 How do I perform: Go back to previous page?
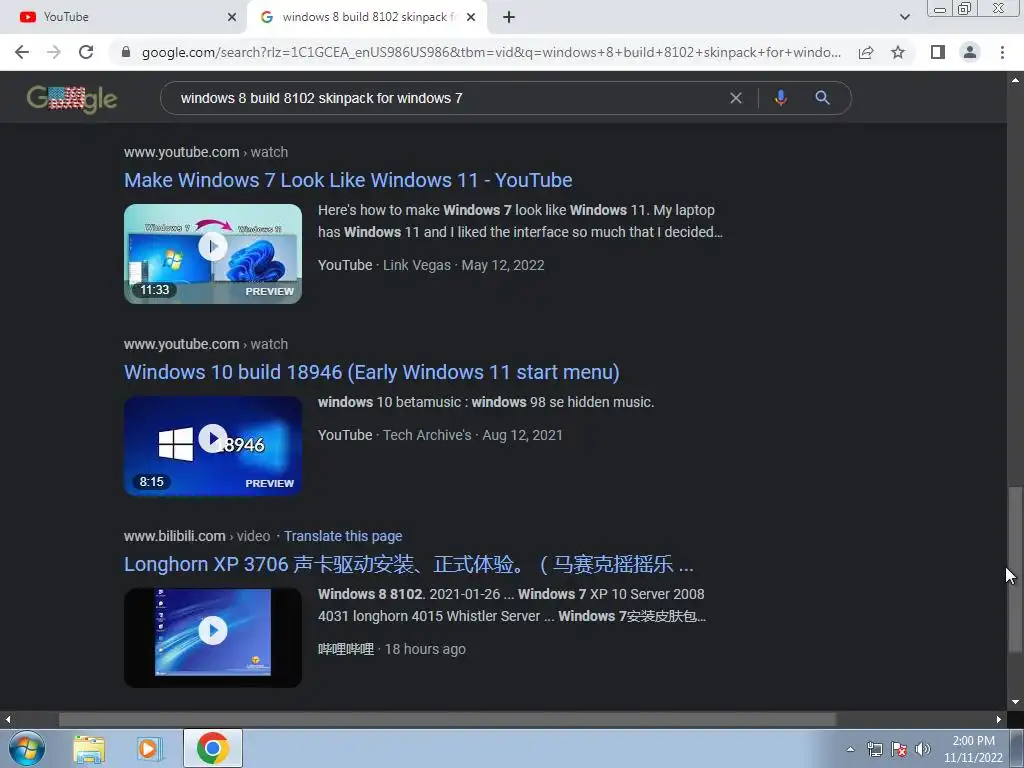click(x=22, y=52)
